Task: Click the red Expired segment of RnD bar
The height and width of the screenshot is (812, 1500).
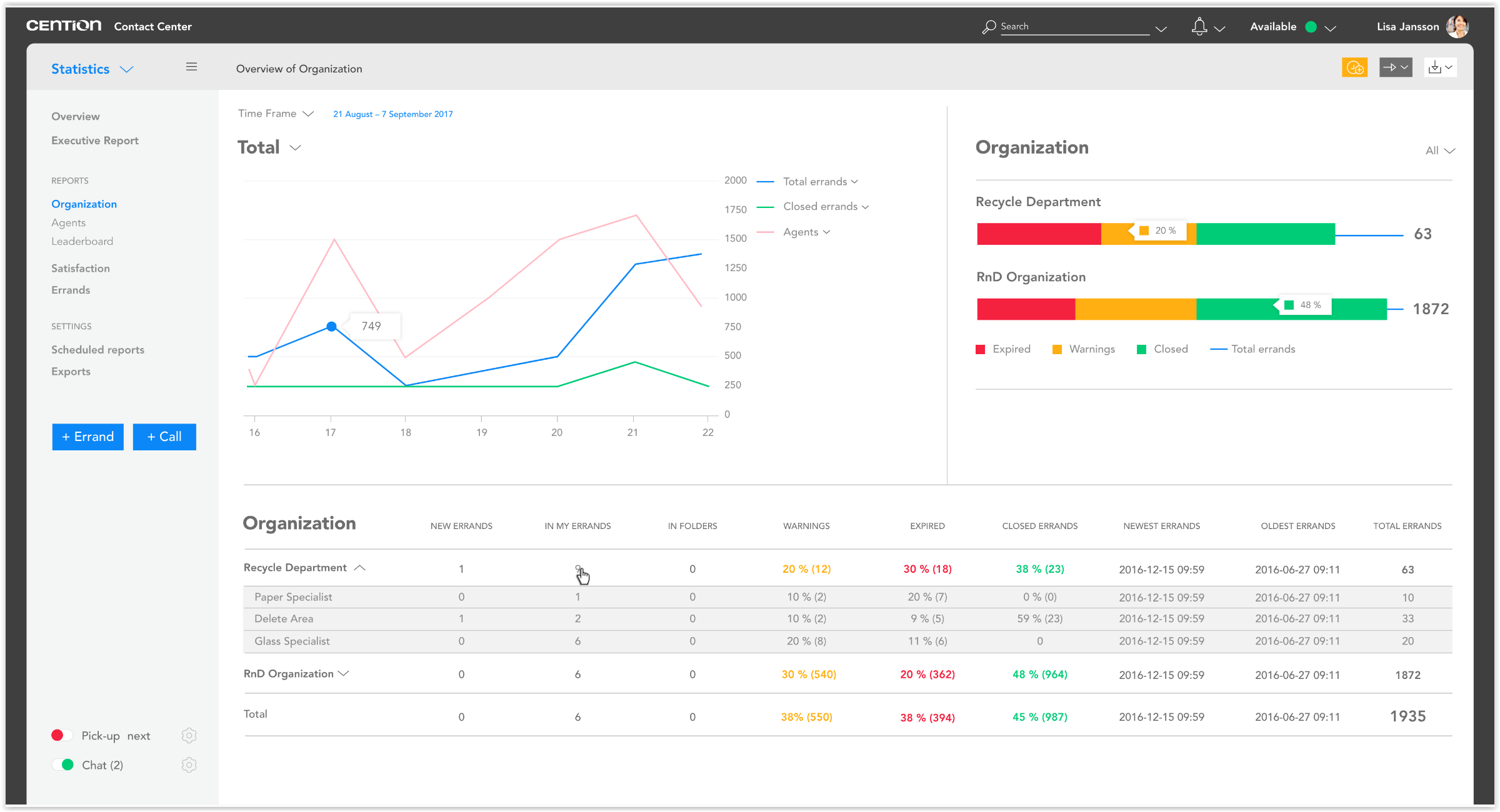Action: pos(1025,309)
